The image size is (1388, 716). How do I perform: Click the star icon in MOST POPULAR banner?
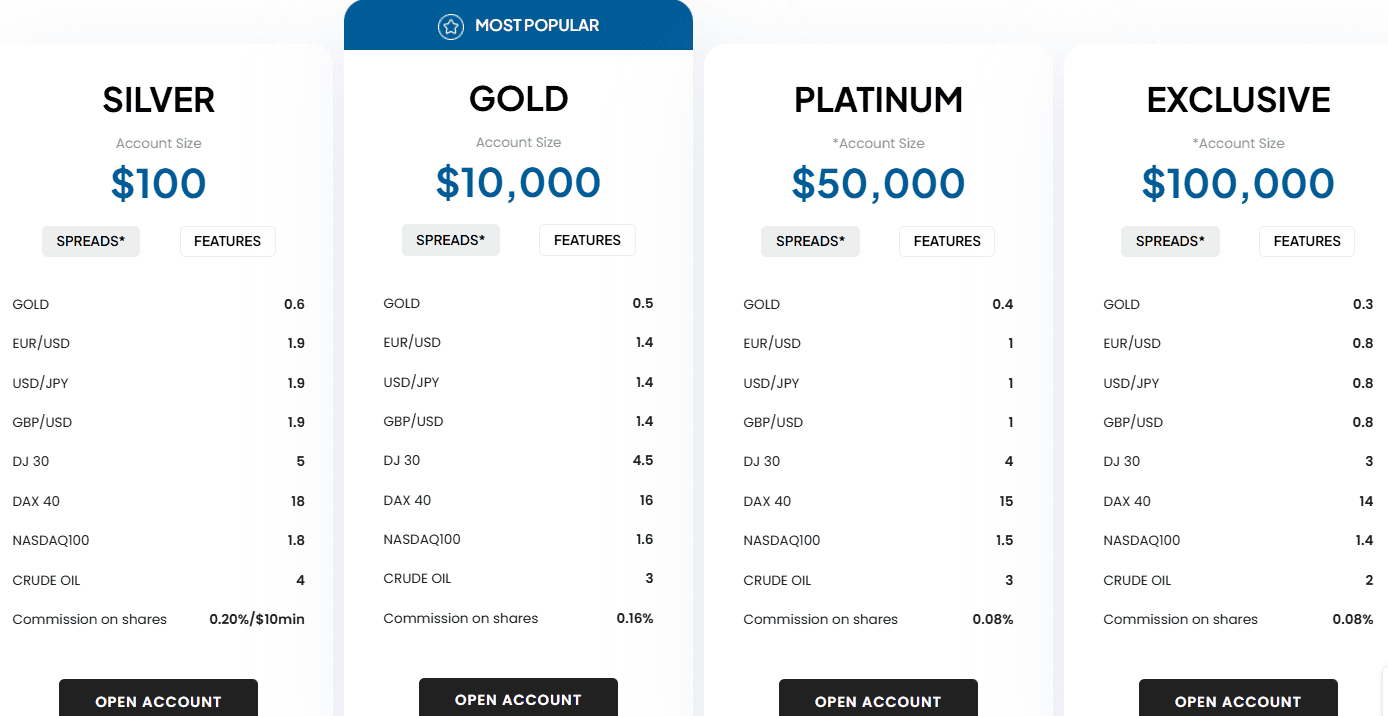[451, 25]
